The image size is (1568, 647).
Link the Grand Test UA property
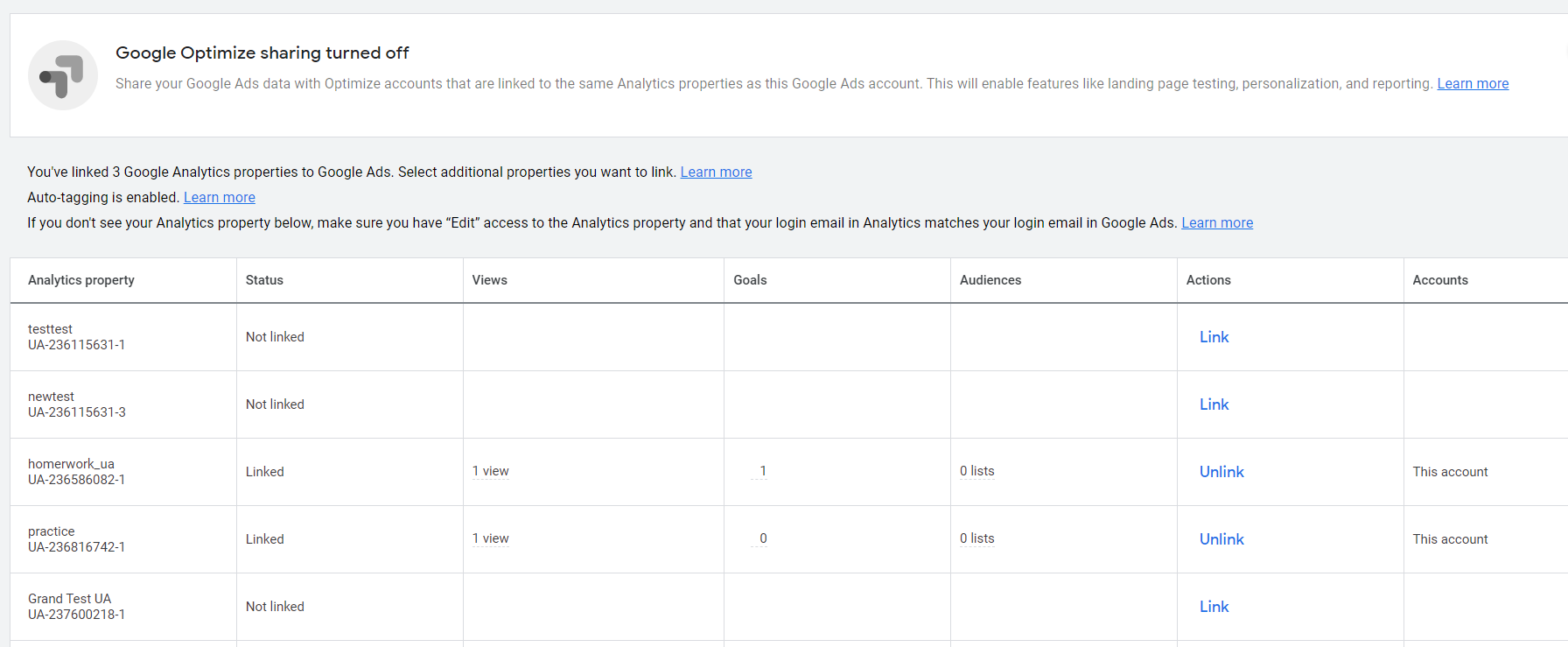[1214, 607]
